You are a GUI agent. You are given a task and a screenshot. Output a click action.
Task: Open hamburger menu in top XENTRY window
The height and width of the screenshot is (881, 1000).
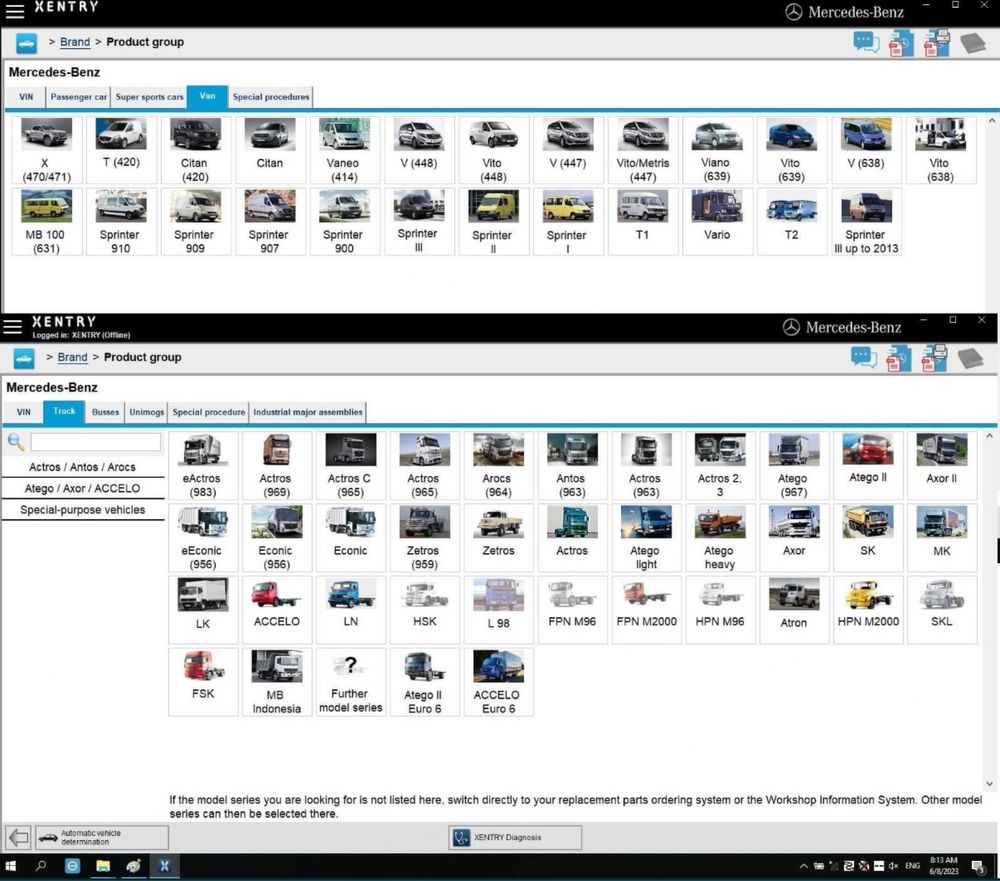pyautogui.click(x=14, y=11)
